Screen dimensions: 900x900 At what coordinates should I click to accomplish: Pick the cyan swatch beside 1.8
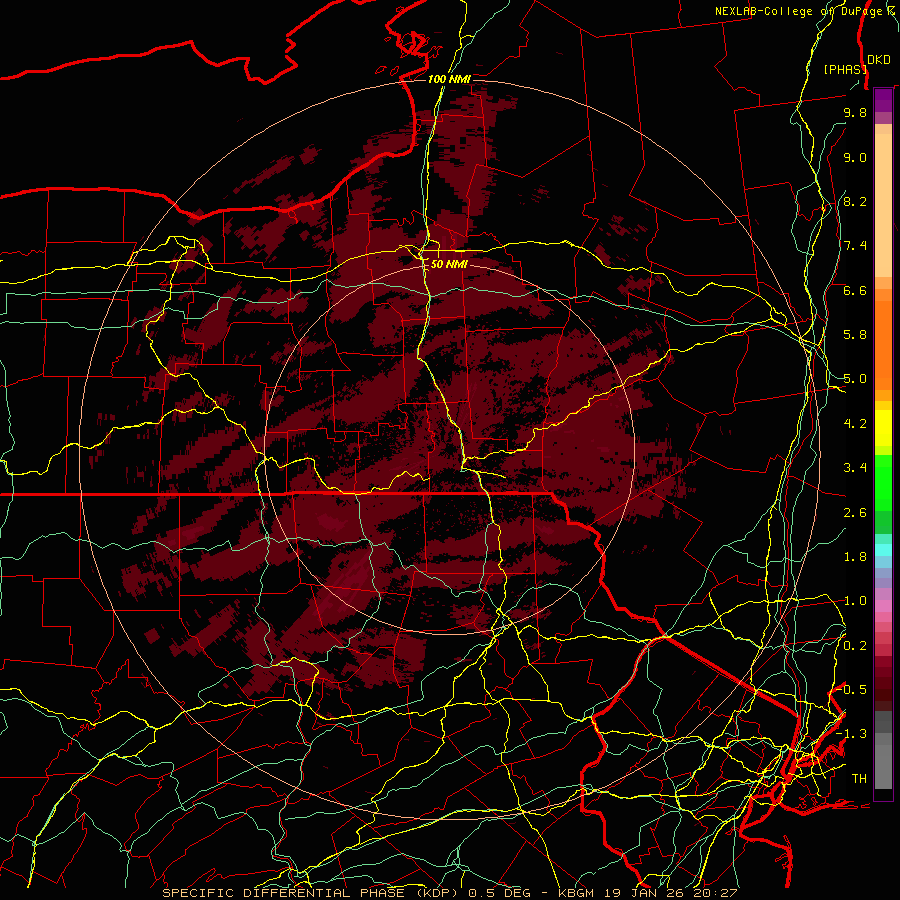pos(883,550)
